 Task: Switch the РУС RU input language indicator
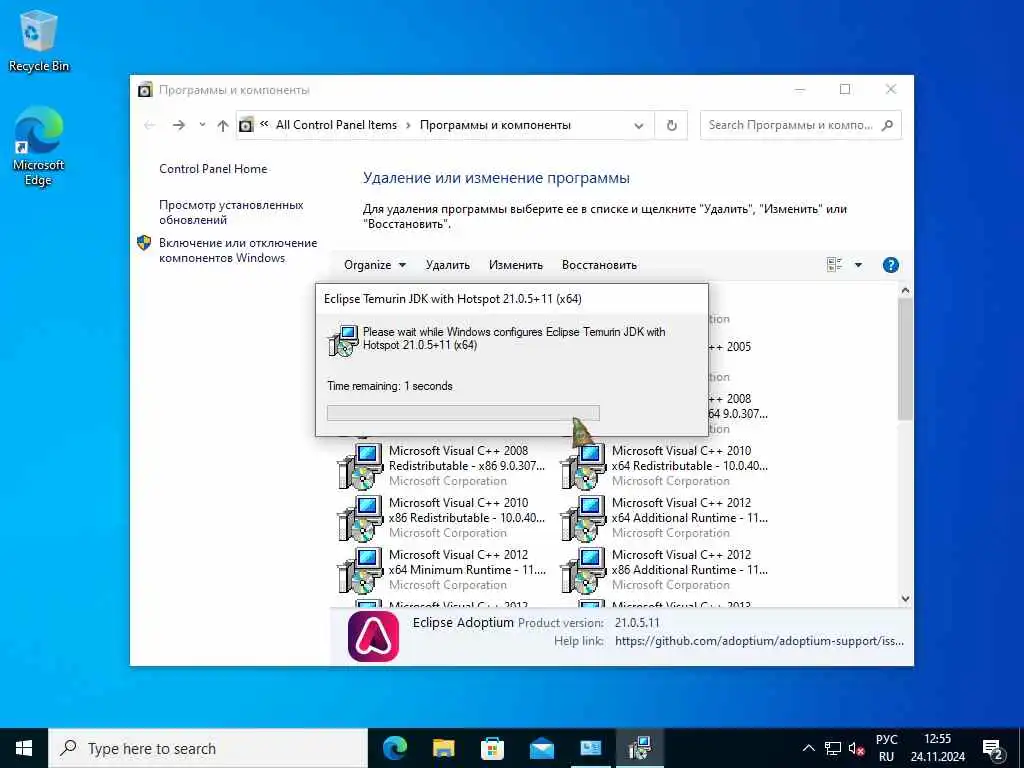pos(886,748)
